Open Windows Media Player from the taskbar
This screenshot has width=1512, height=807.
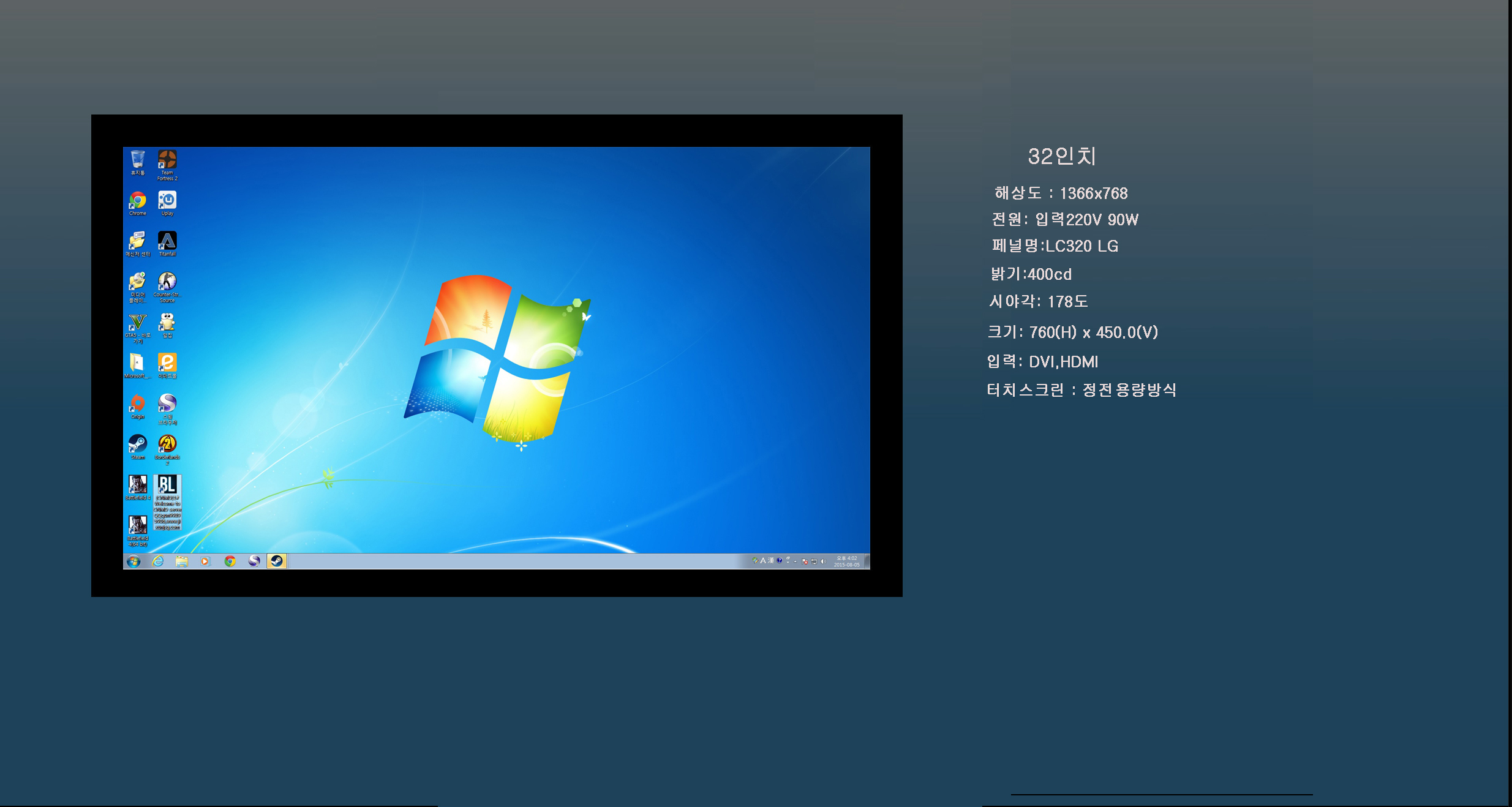(x=205, y=561)
